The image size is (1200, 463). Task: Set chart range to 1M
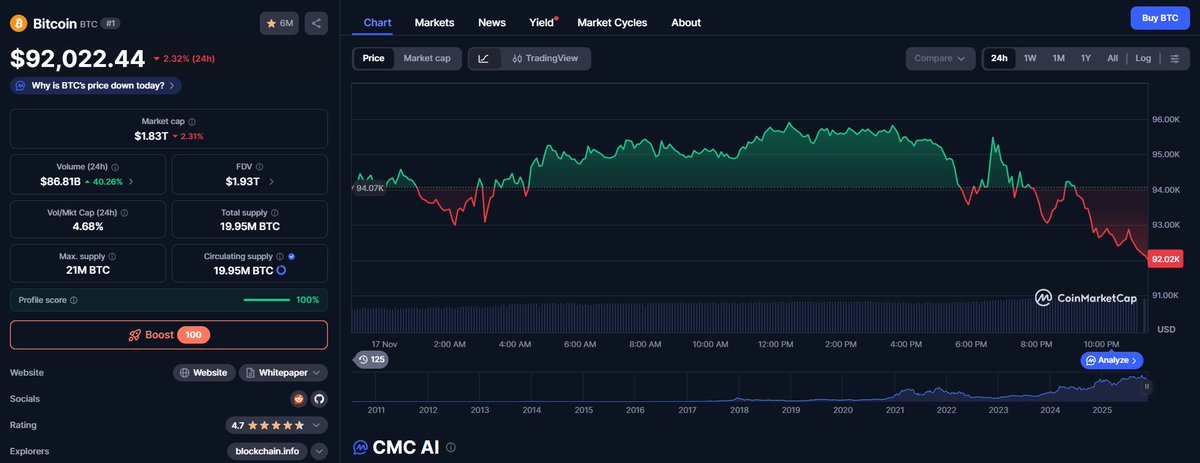[x=1058, y=58]
